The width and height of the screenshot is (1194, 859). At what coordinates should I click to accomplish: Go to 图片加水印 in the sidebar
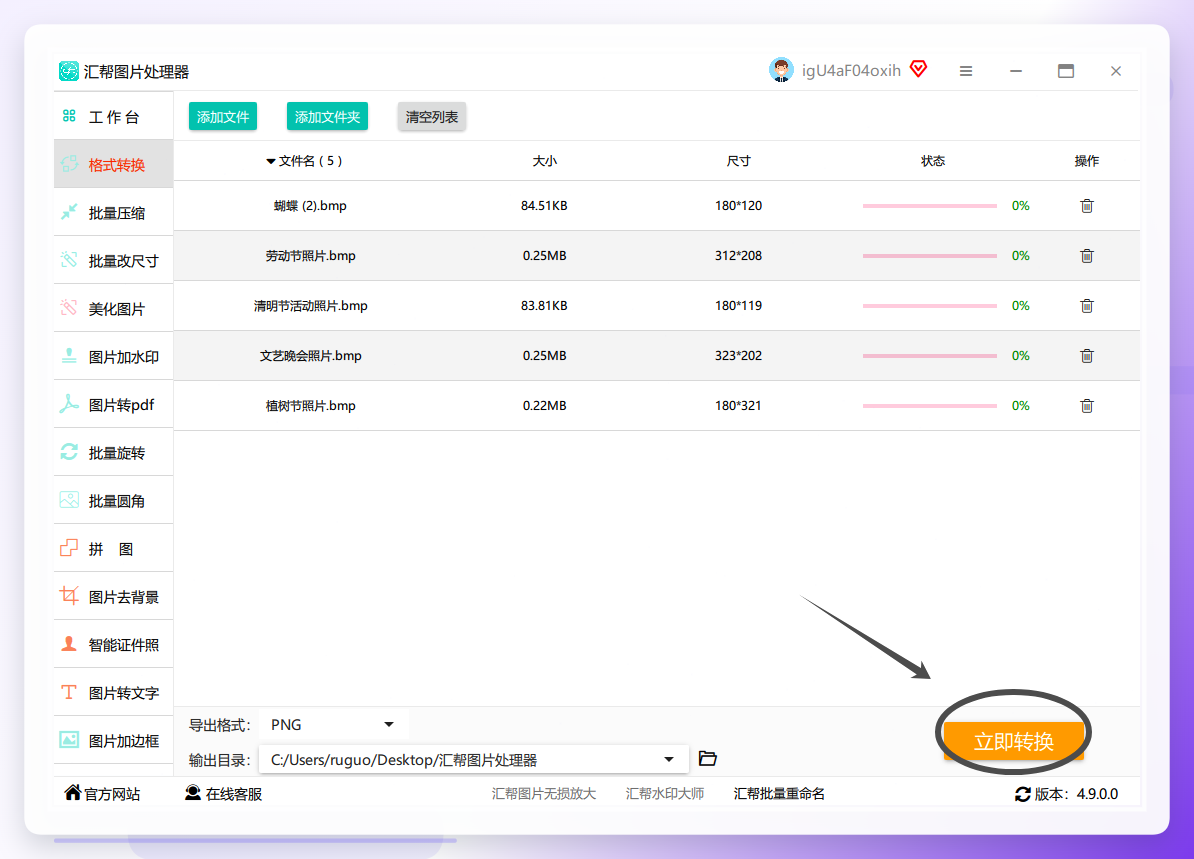tap(113, 356)
